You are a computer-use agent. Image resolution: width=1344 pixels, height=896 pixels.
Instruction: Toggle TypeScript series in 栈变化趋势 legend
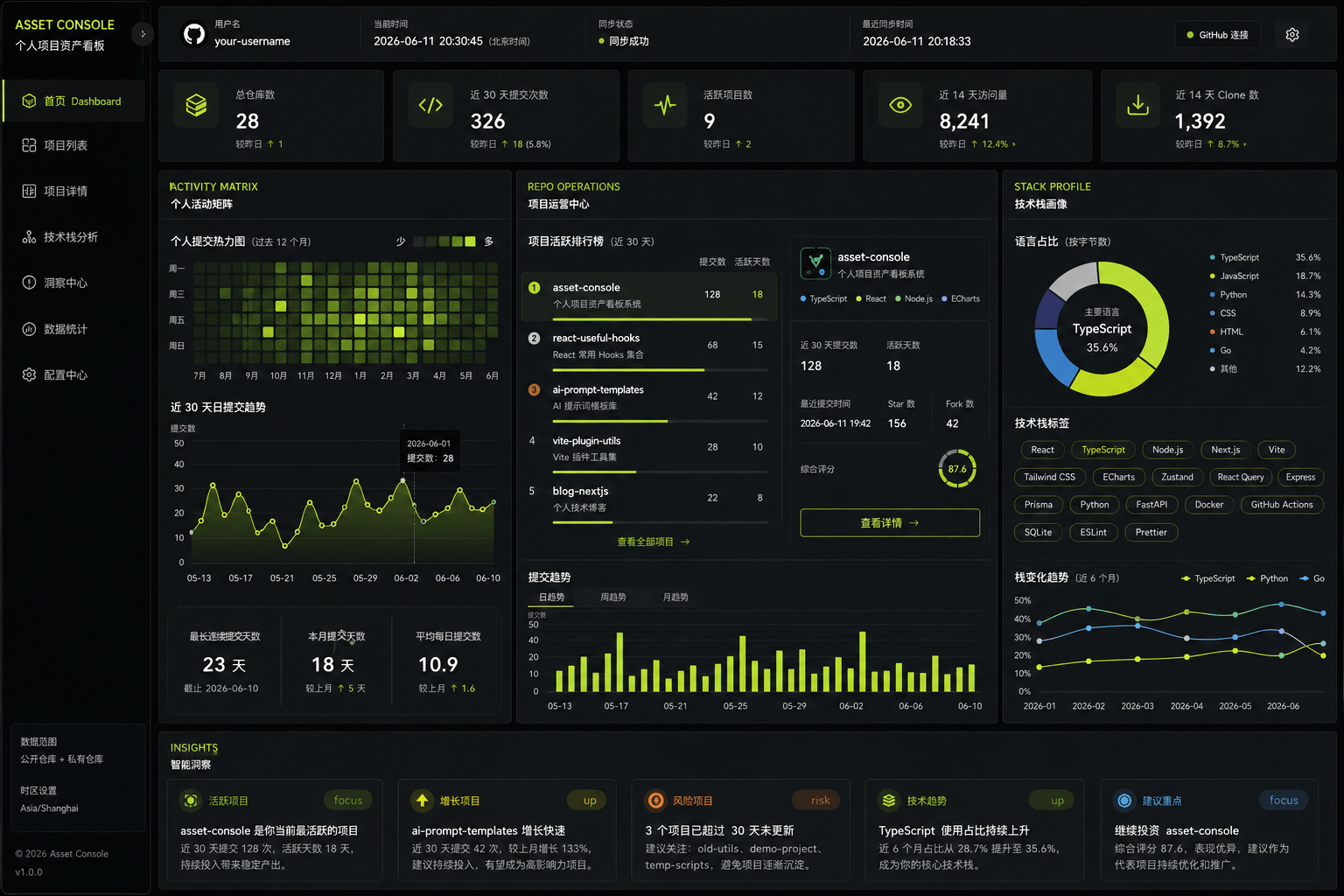[1207, 578]
